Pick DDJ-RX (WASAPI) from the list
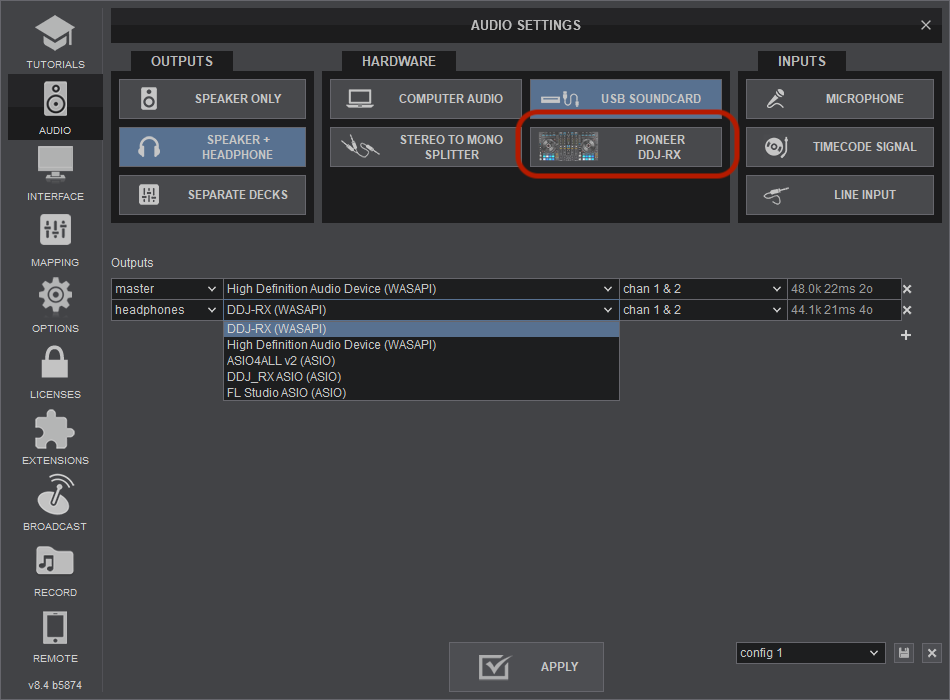950x700 pixels. point(421,328)
